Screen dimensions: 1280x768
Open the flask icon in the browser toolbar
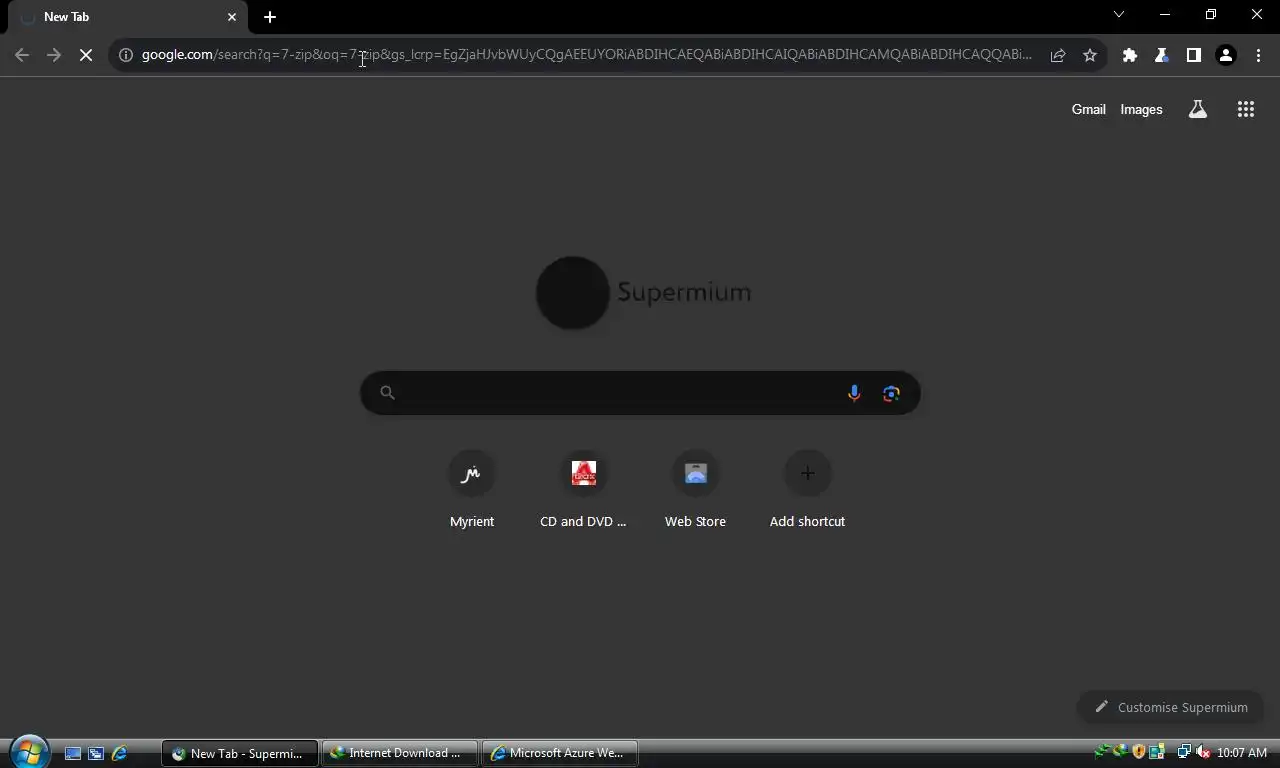[1162, 55]
